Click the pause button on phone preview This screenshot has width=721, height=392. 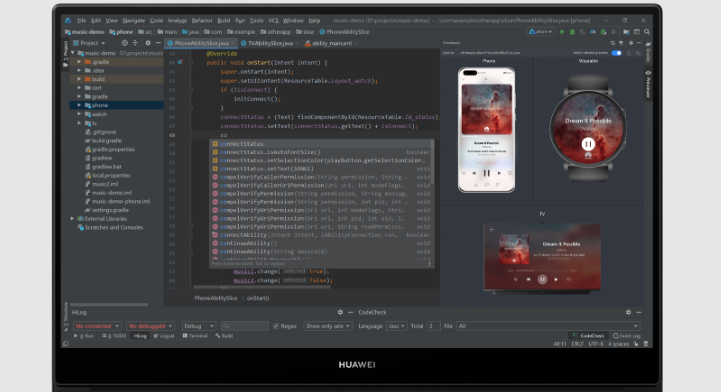tap(486, 173)
